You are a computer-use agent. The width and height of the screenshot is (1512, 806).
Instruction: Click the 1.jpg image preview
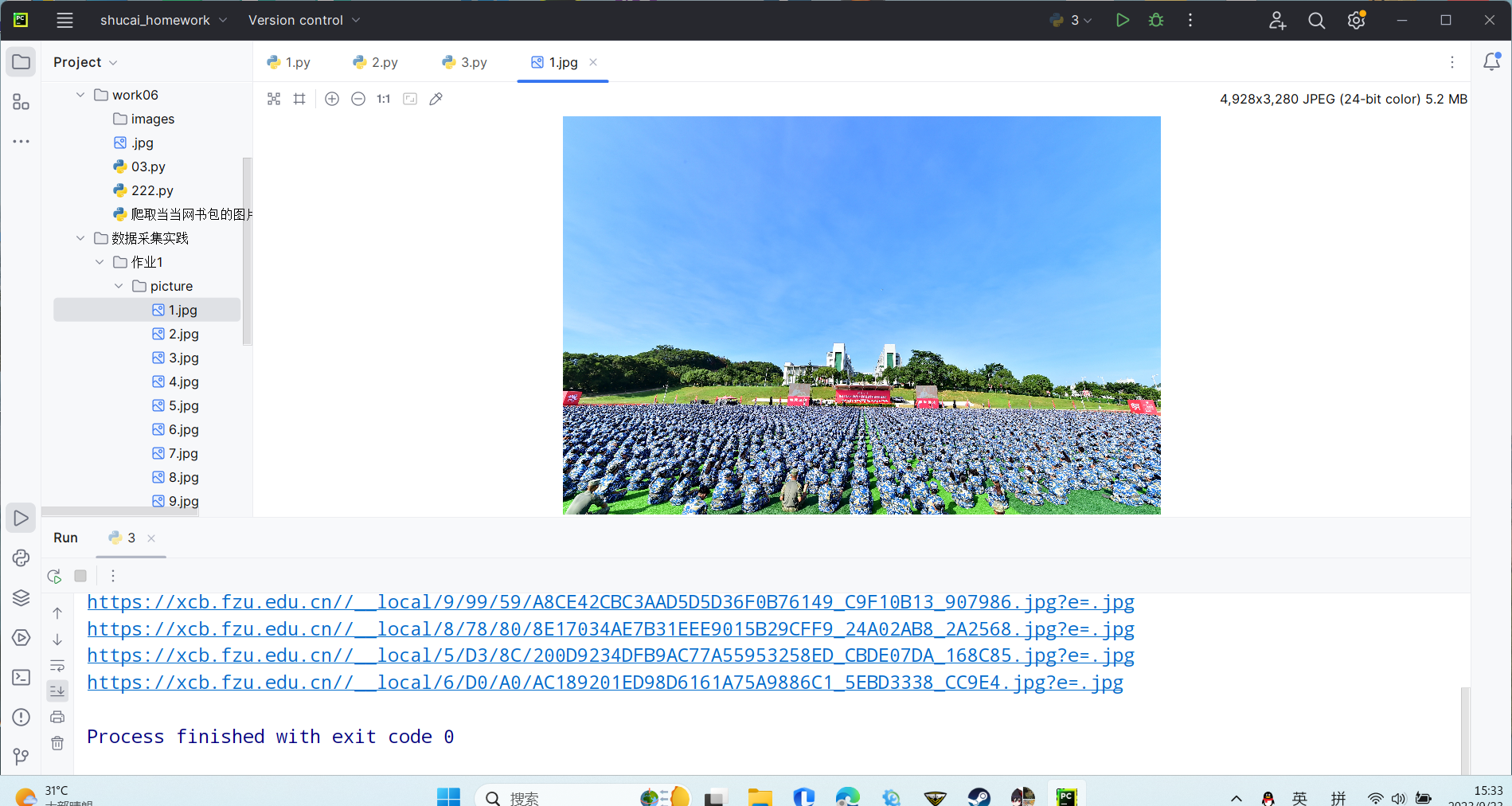tap(861, 315)
